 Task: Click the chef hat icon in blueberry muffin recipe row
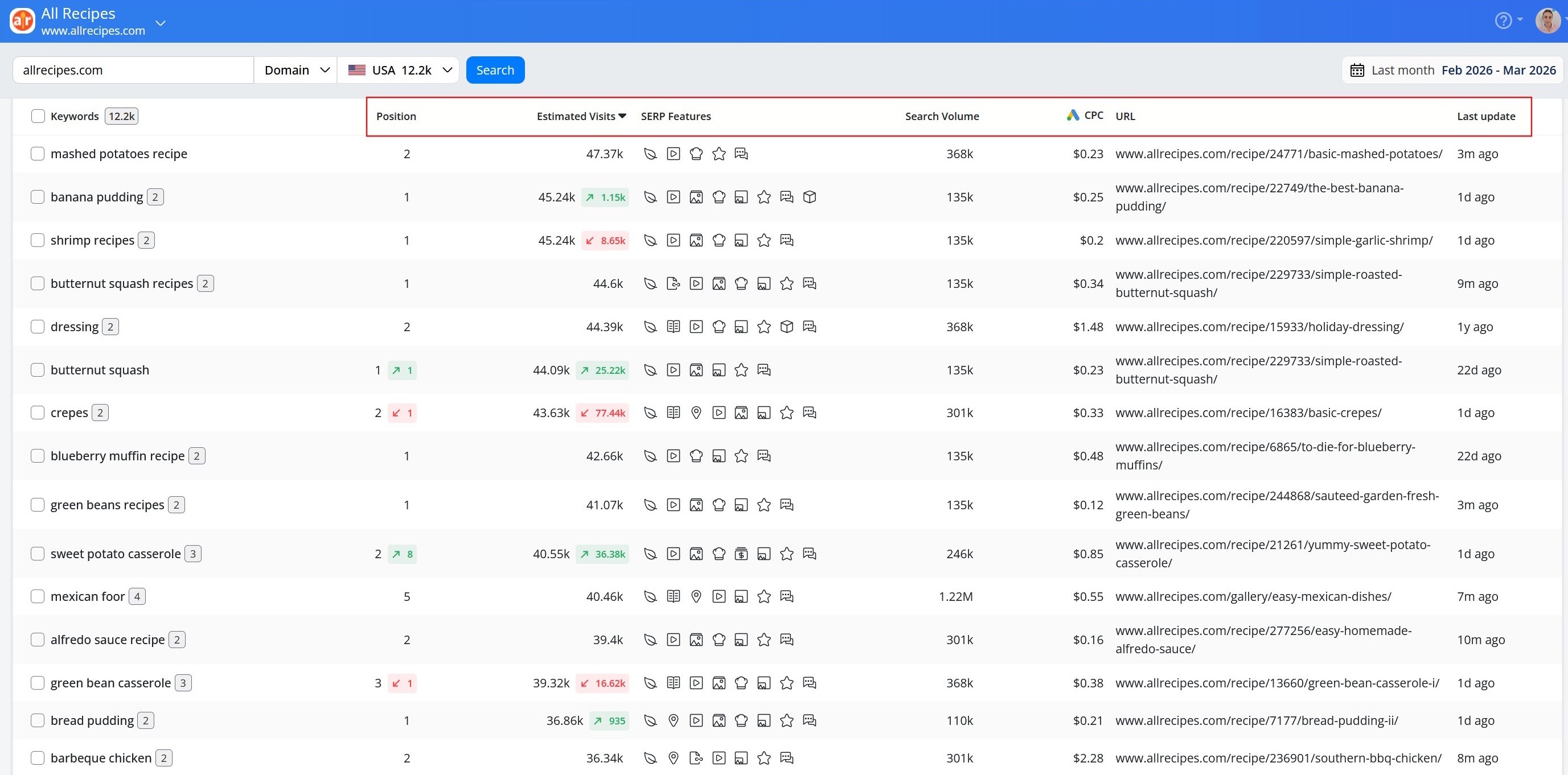[x=696, y=456]
